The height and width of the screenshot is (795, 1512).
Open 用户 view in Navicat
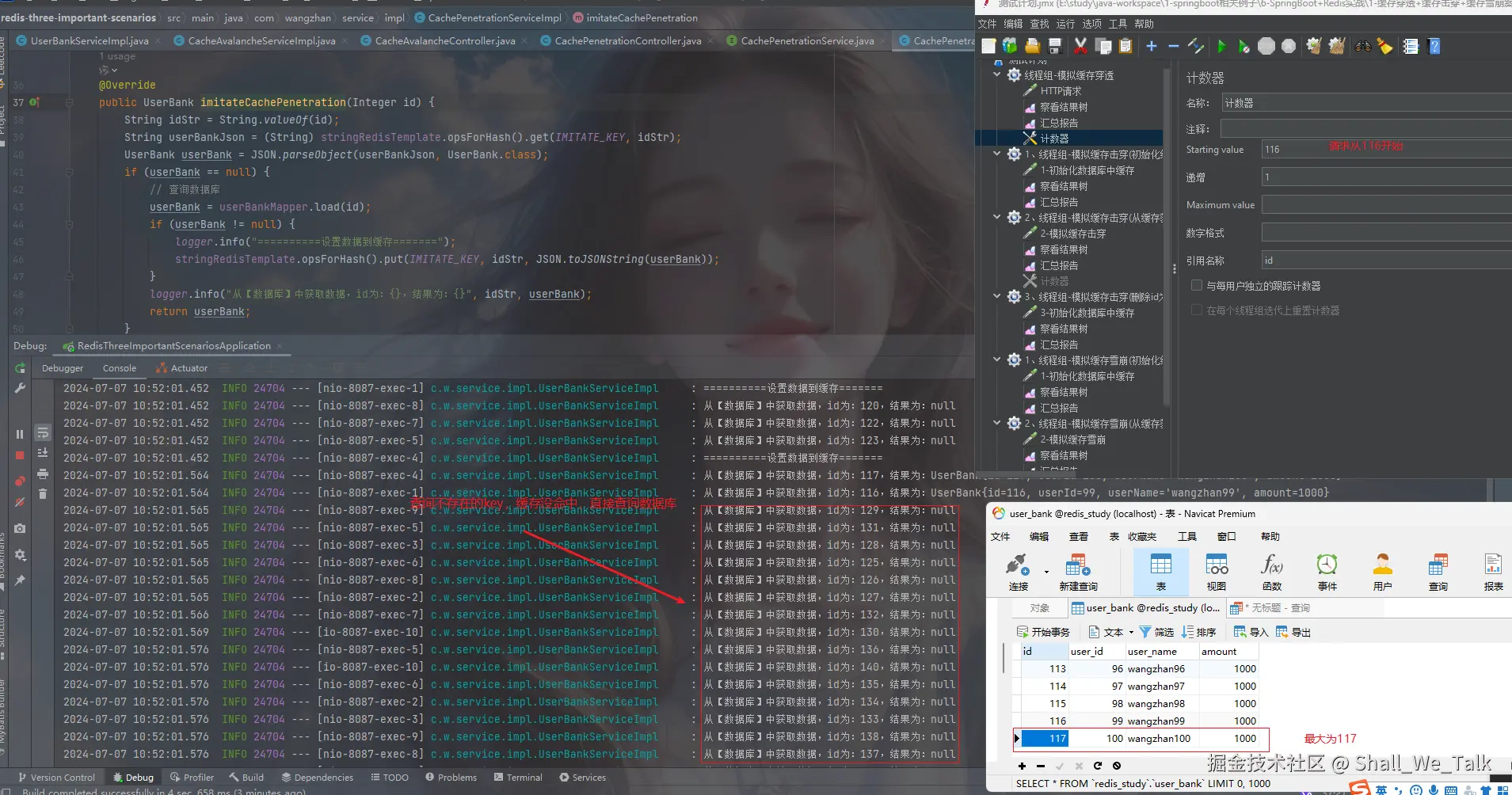1383,570
